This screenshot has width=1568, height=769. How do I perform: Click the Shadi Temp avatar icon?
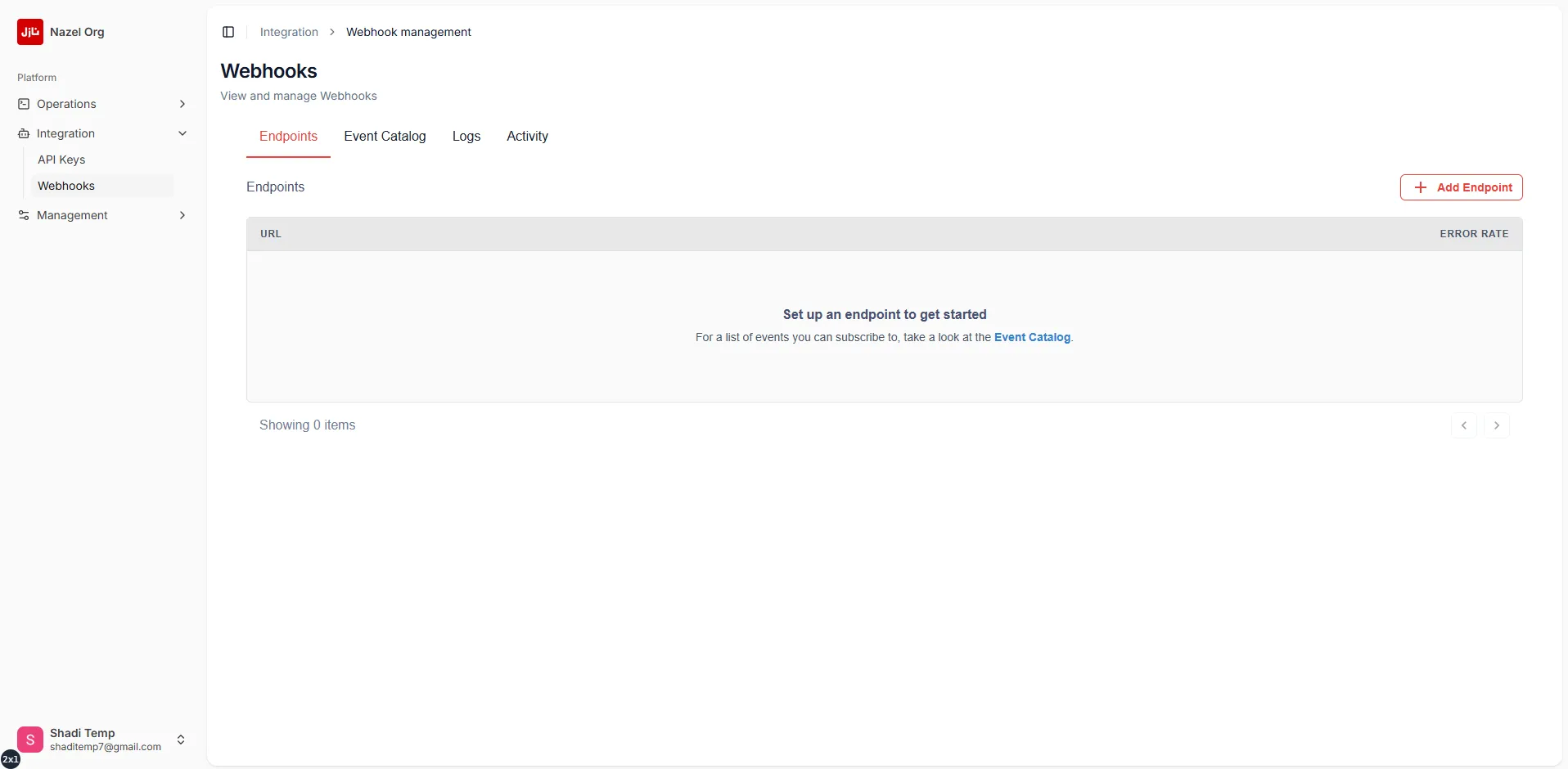click(30, 739)
